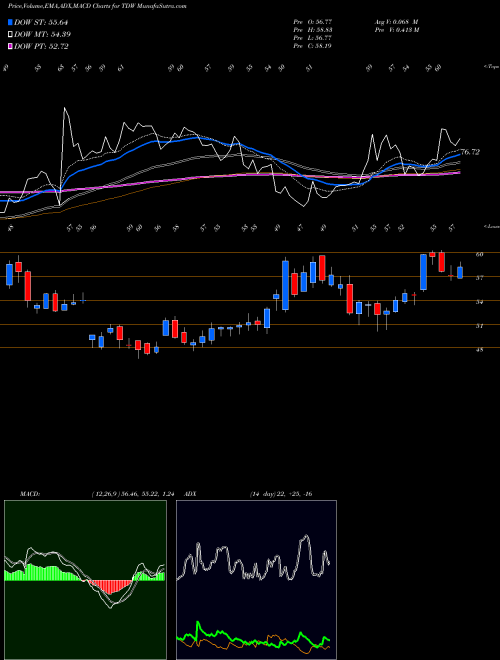Click the Pre V: 0.413 M value
Screen dimensions: 500x660
[x=396, y=30]
